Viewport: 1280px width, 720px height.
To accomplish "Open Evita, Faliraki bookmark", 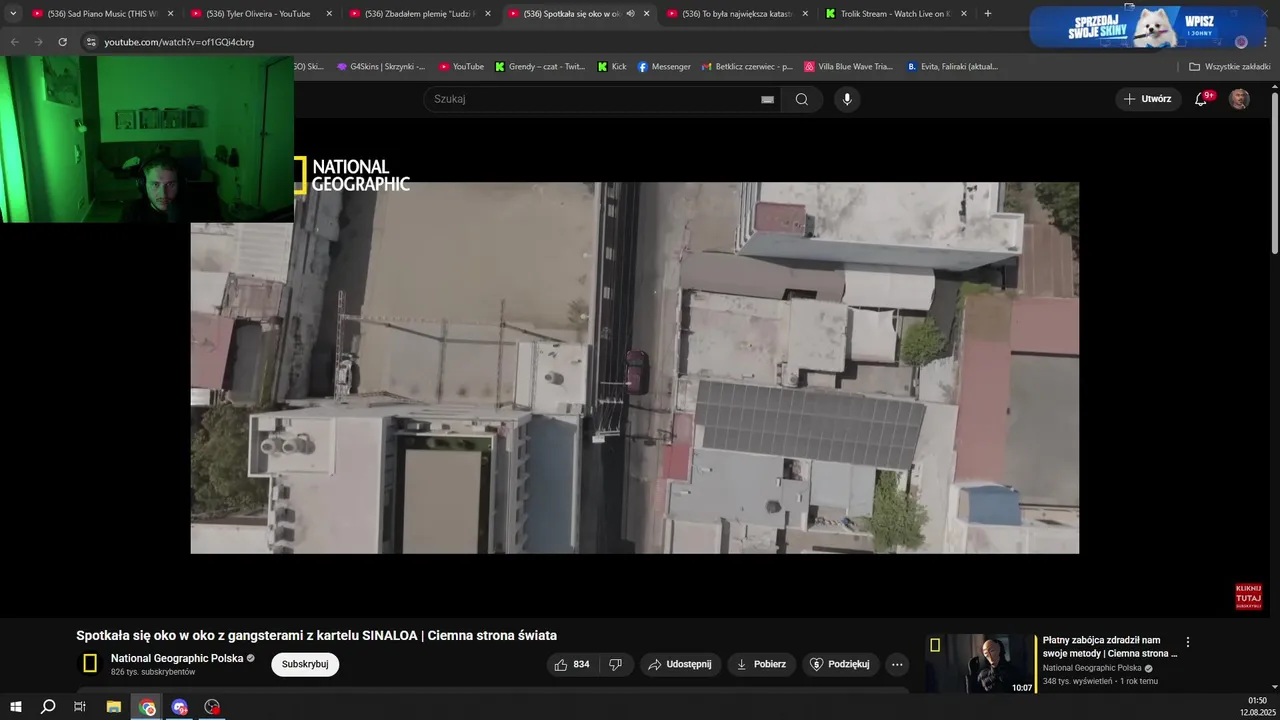I will pyautogui.click(x=953, y=67).
